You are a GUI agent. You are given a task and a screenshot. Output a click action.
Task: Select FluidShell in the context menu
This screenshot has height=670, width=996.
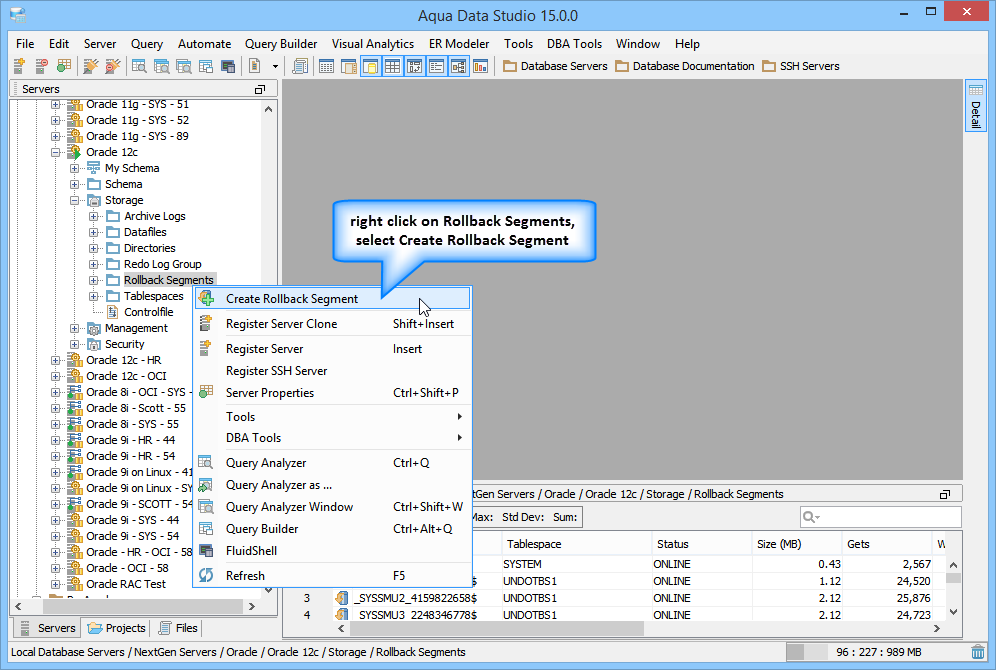tap(332, 551)
